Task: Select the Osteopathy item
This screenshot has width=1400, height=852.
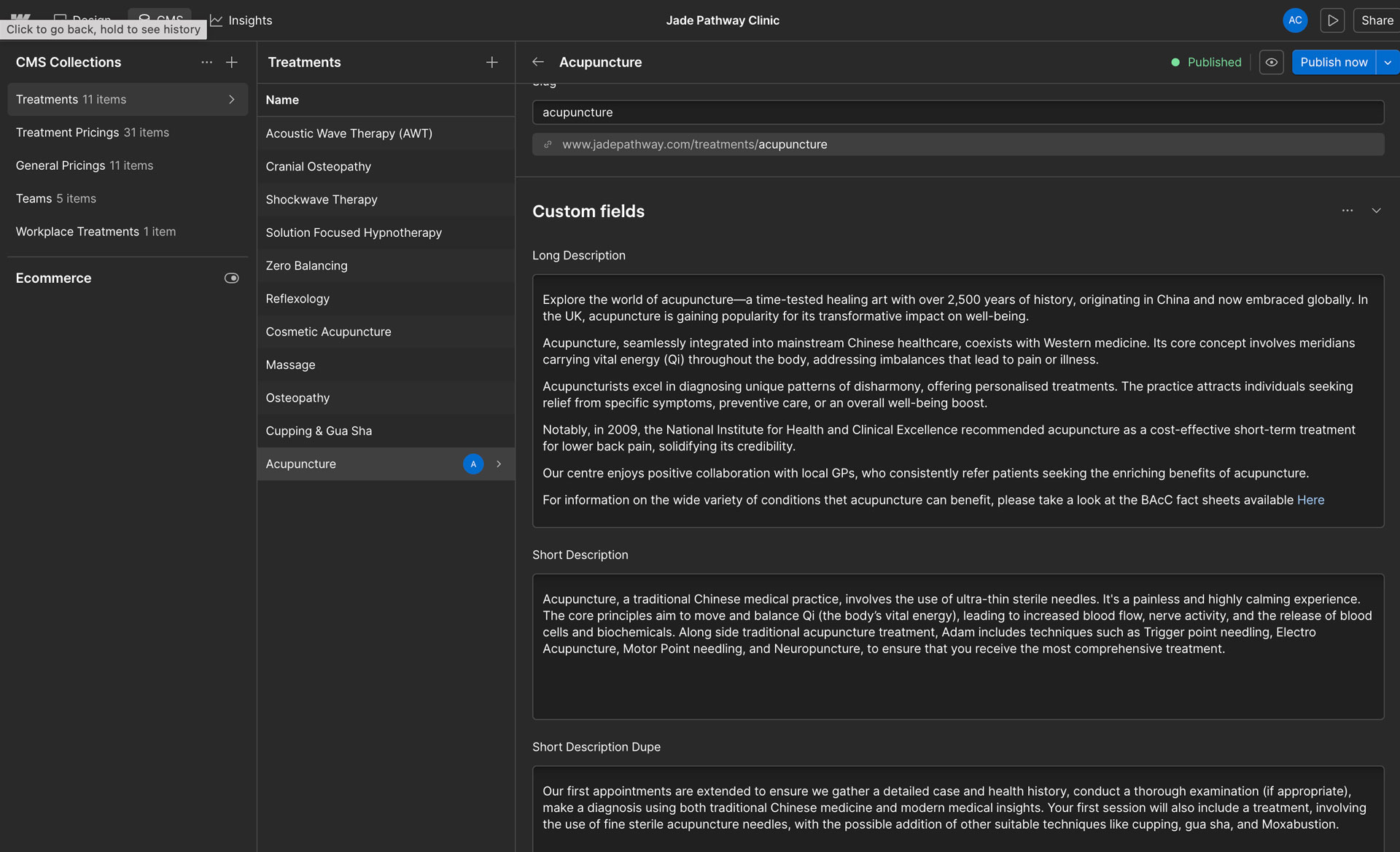Action: tap(386, 398)
